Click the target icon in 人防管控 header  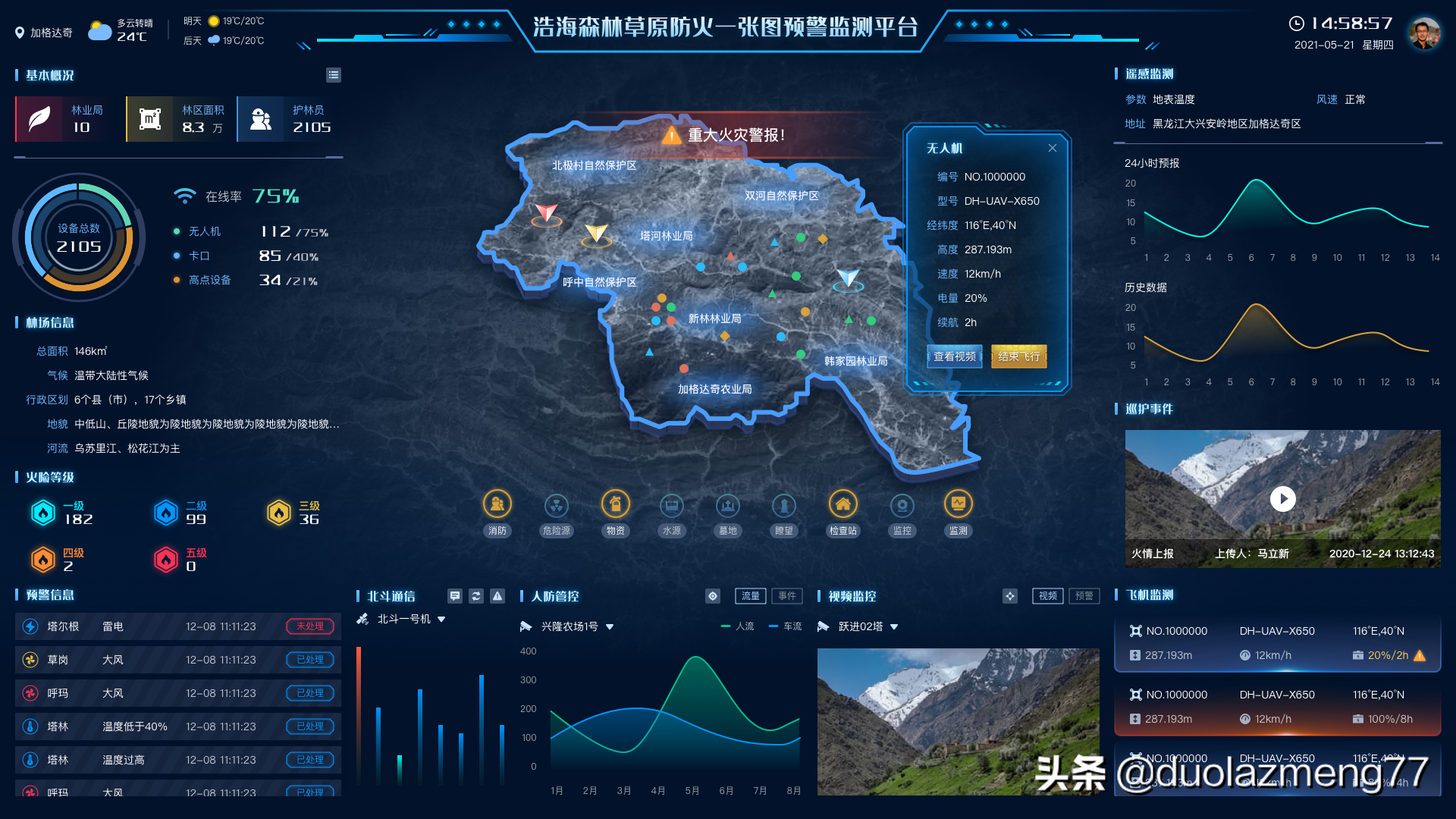point(713,596)
